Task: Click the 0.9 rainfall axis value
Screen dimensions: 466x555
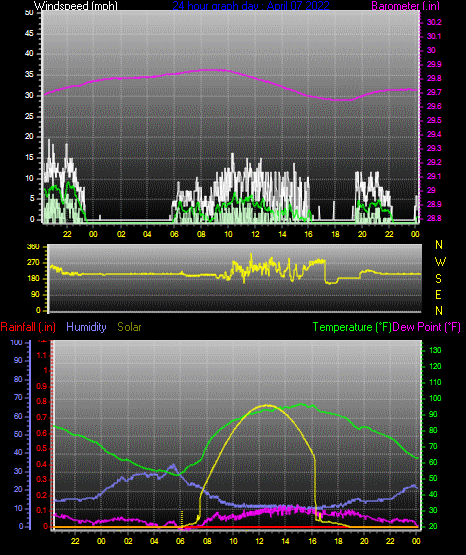Action: [x=42, y=386]
